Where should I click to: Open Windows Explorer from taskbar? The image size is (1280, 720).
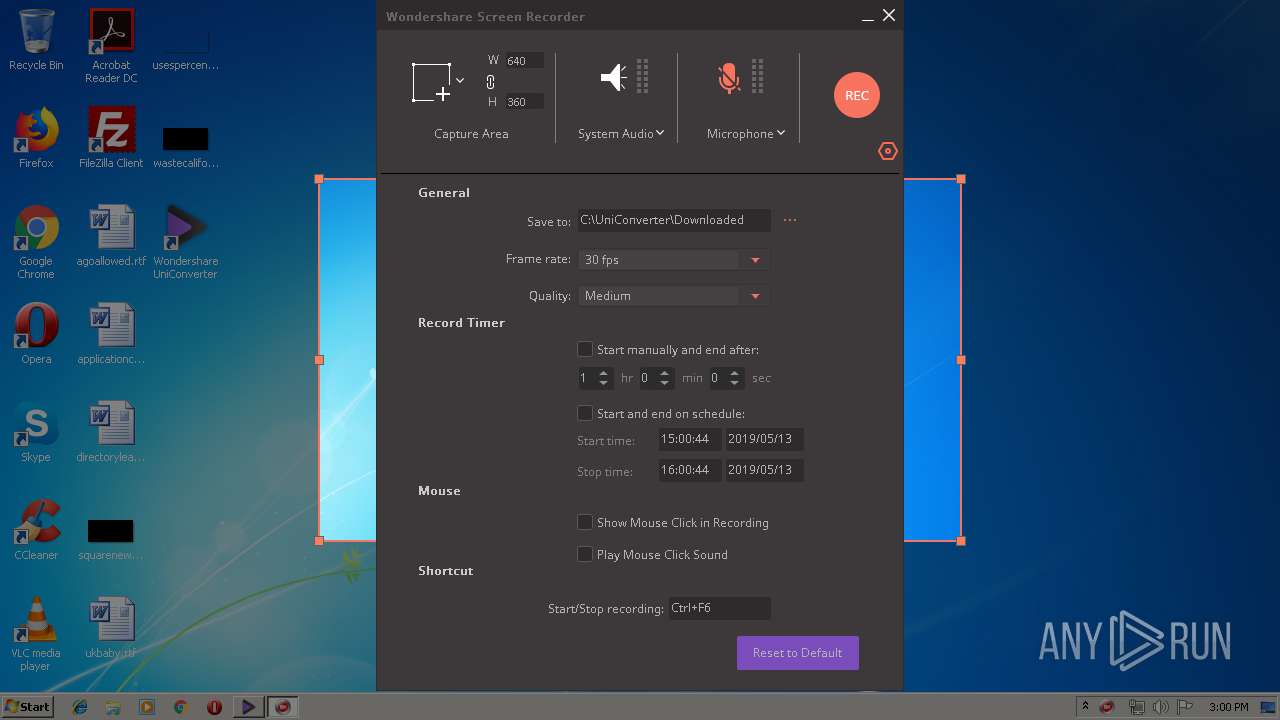coord(113,707)
